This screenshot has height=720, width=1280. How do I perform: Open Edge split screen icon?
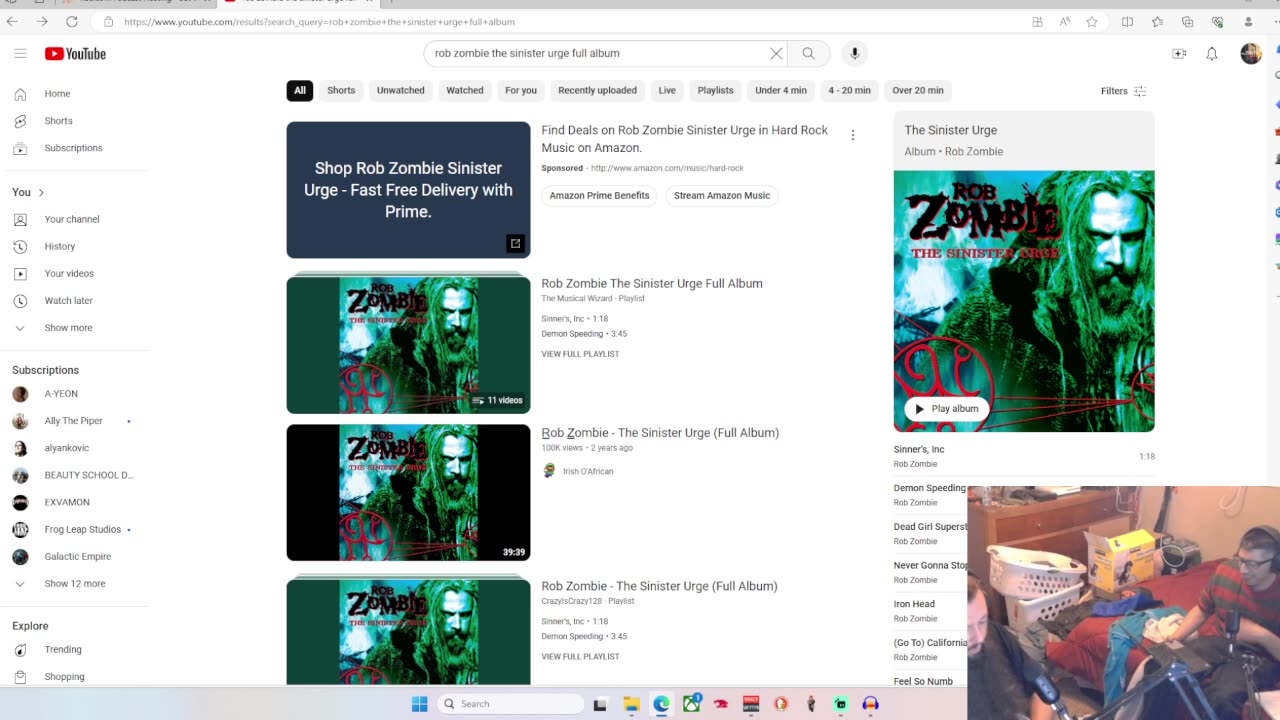tap(1127, 22)
